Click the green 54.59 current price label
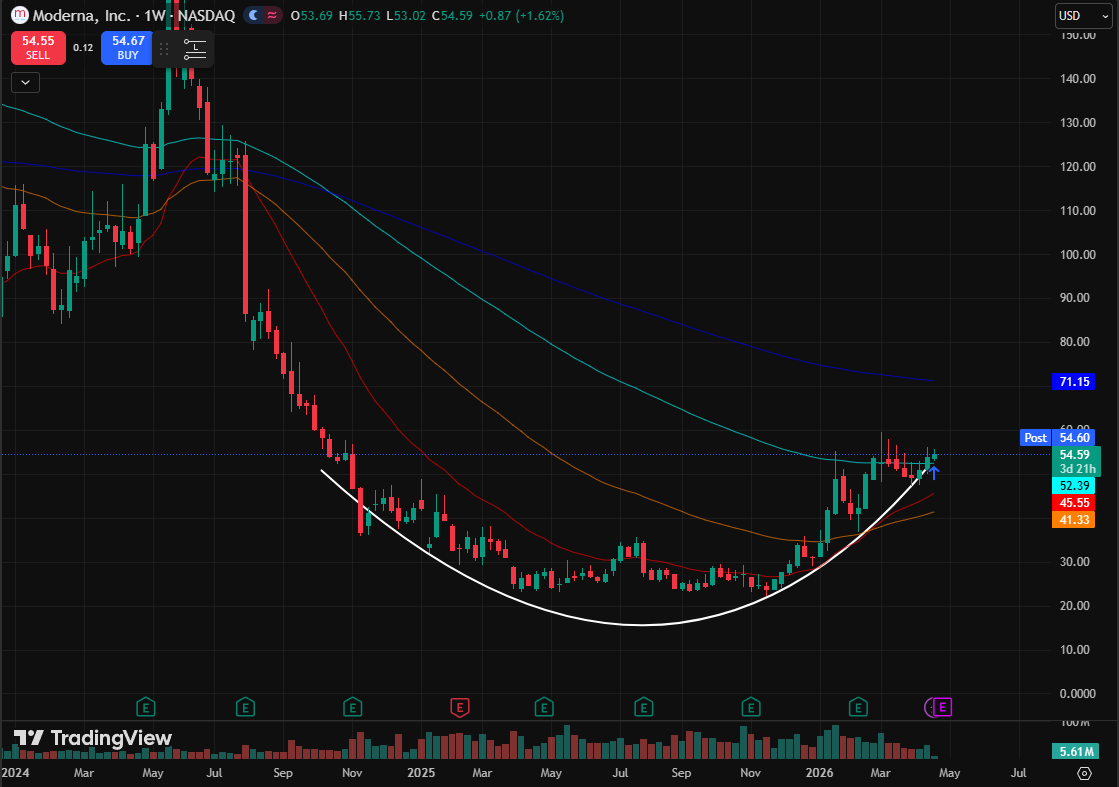The height and width of the screenshot is (787, 1119). click(x=1076, y=461)
